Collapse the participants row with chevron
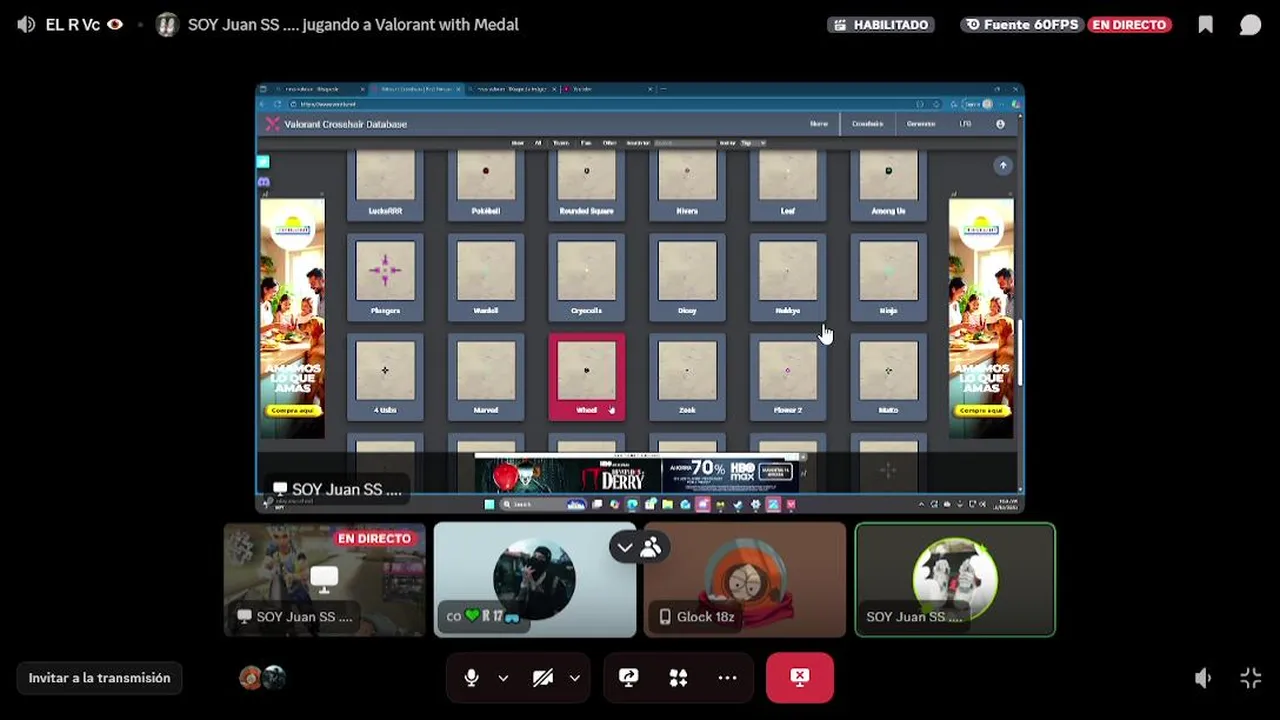 625,547
